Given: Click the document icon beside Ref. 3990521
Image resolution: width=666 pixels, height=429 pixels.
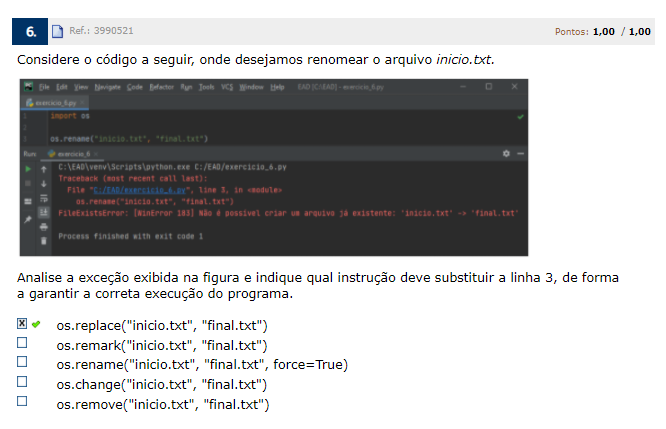Looking at the screenshot, I should pyautogui.click(x=57, y=31).
